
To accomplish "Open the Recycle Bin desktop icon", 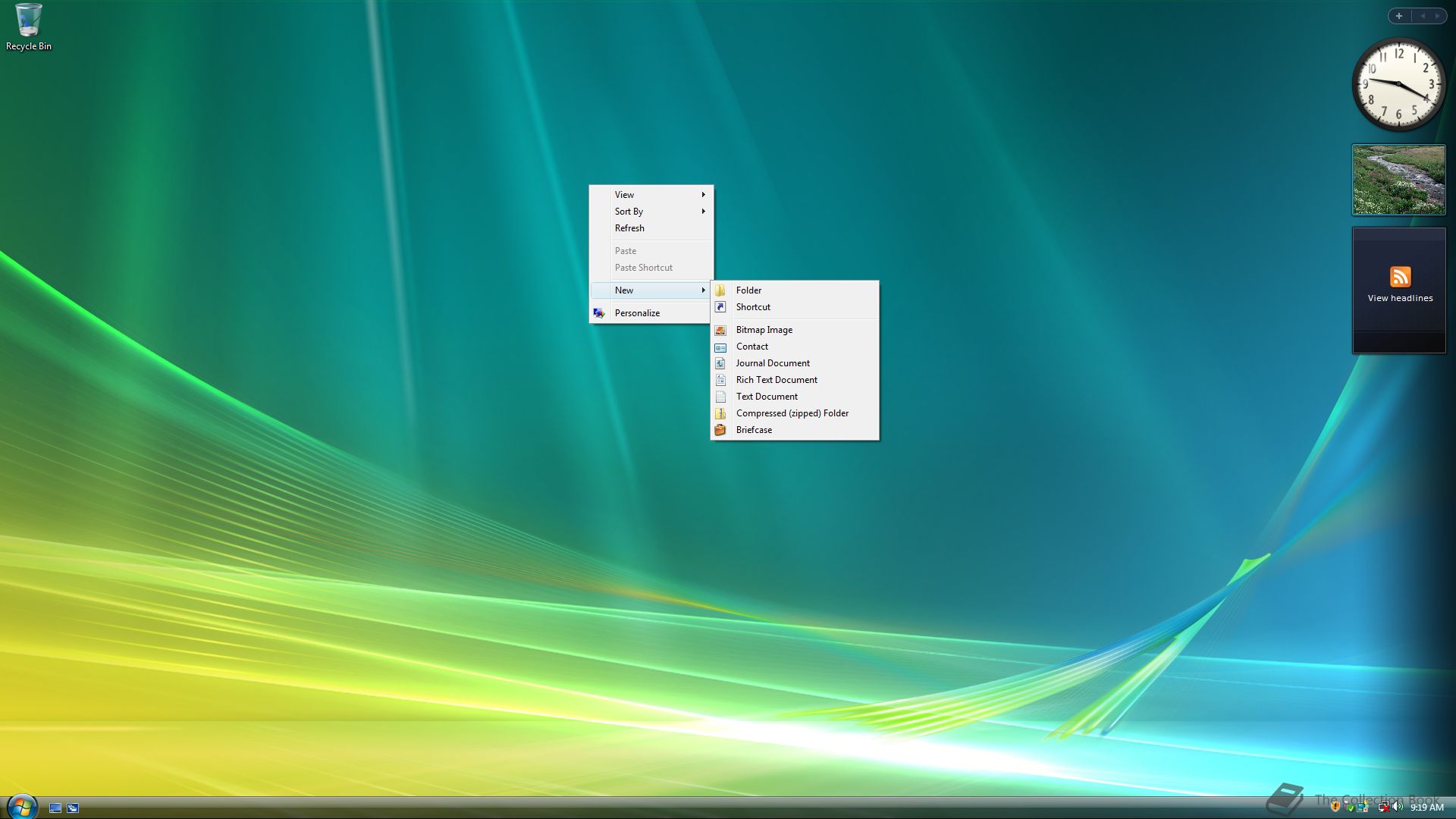I will click(x=28, y=28).
